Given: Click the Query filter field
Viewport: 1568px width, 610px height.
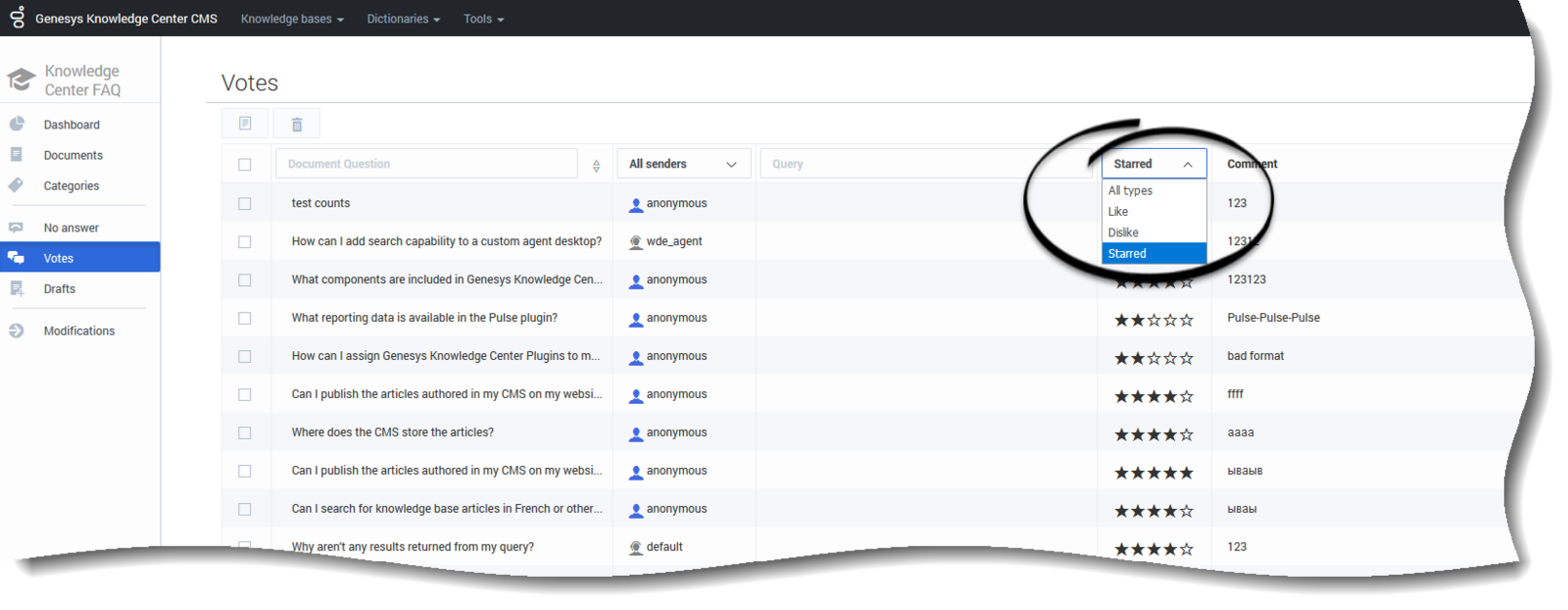Looking at the screenshot, I should (x=926, y=164).
